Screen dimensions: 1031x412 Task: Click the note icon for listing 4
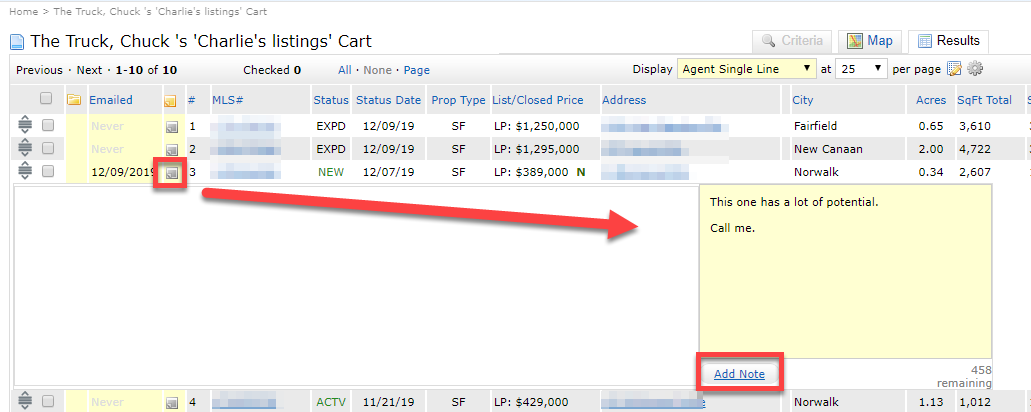click(171, 402)
